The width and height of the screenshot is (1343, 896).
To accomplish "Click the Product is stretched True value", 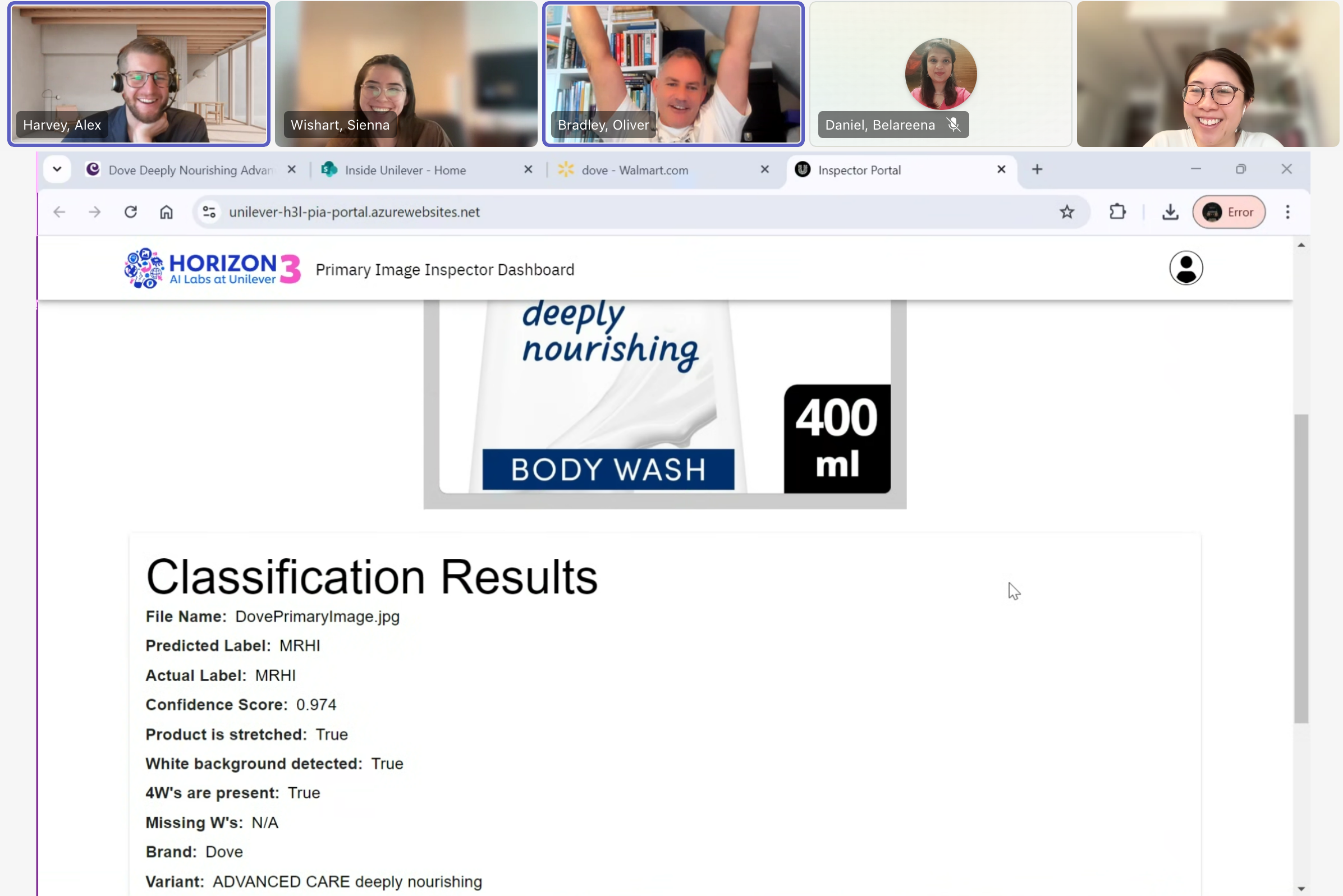I will [x=332, y=734].
